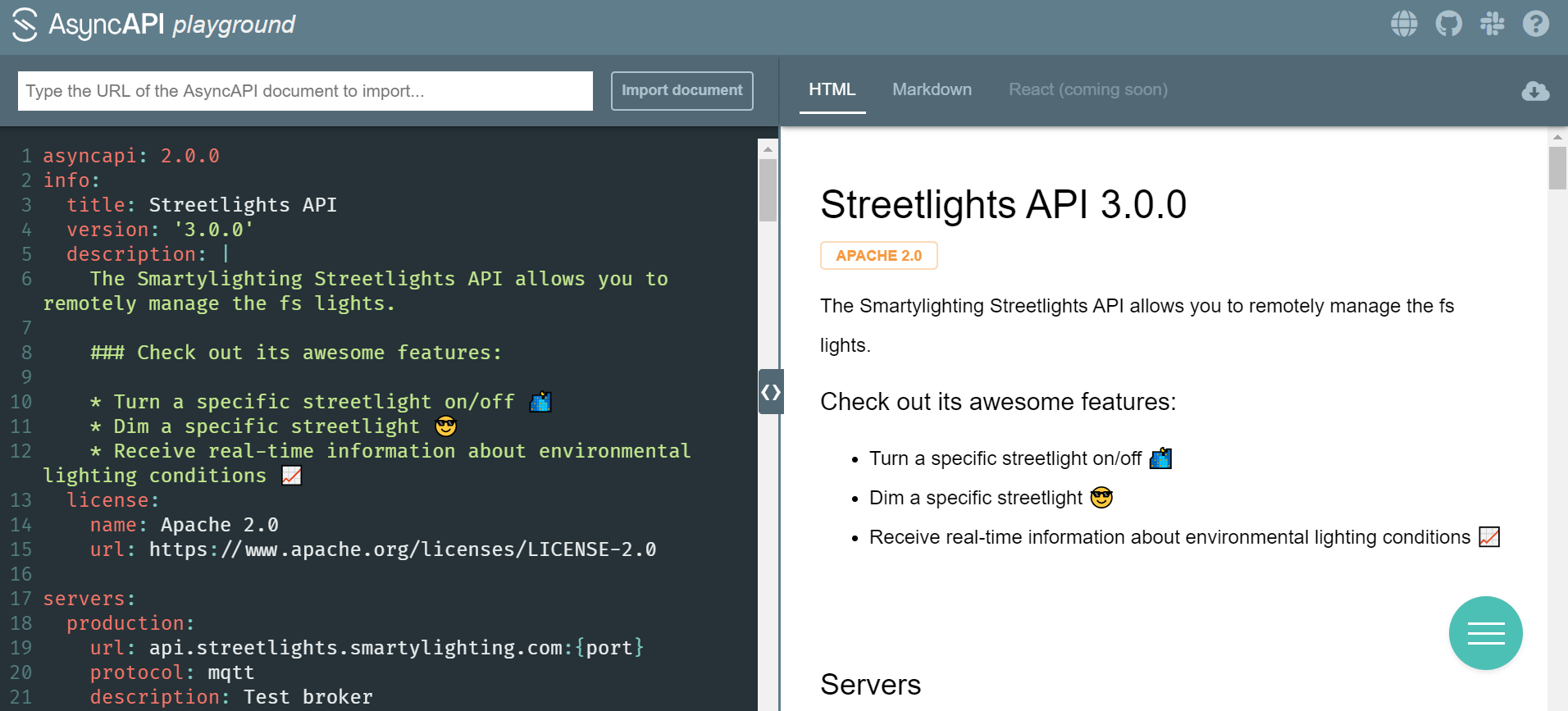Toggle the editor panel collapse handle

tap(771, 392)
